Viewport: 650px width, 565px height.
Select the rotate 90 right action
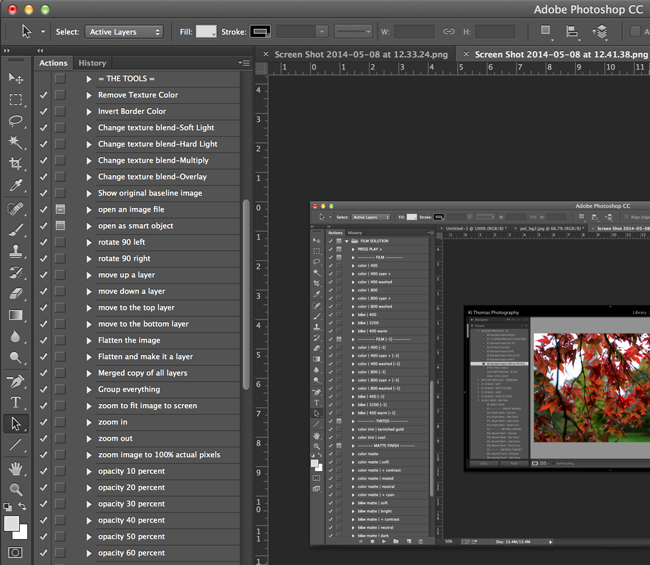point(124,258)
